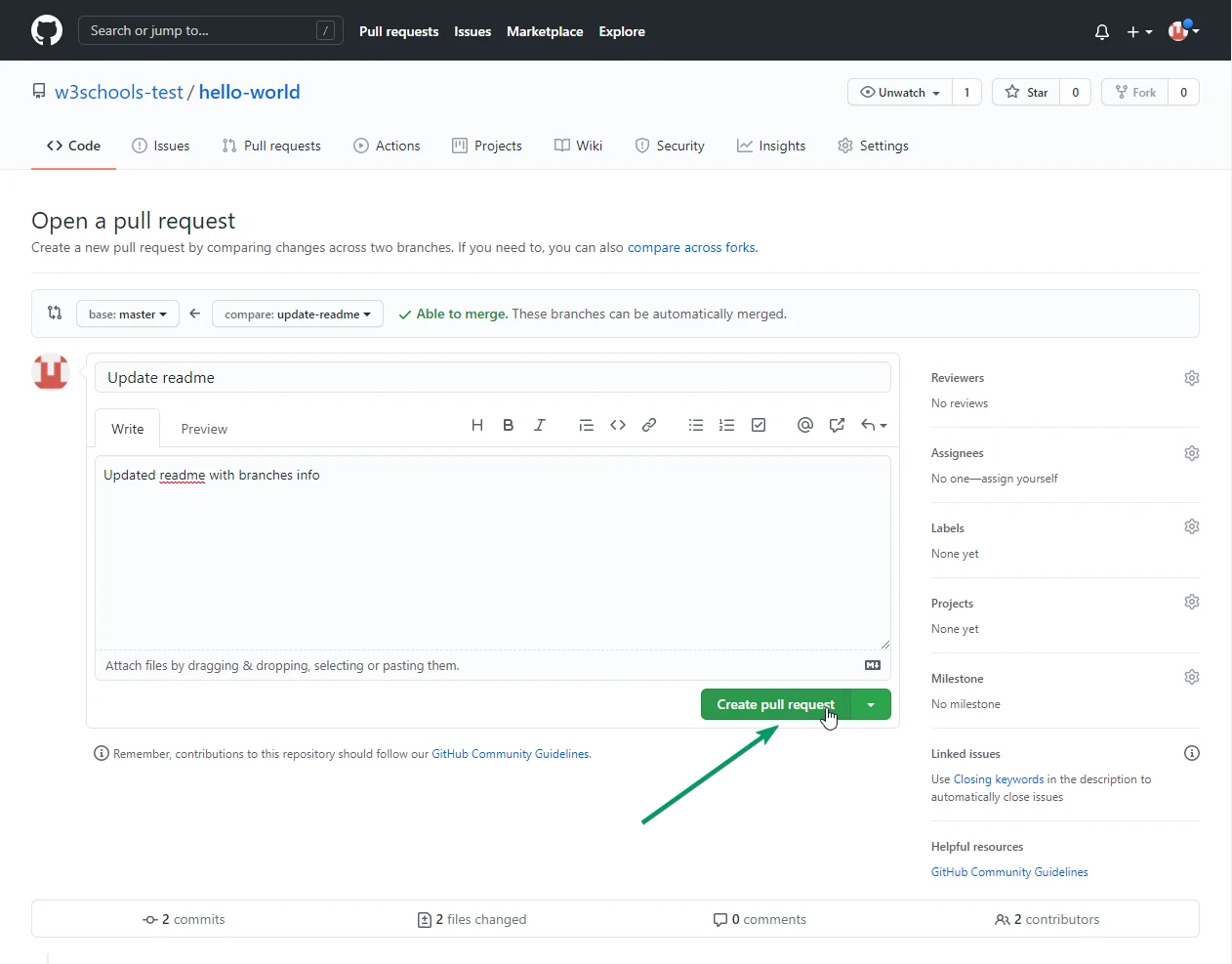1232x964 pixels.
Task: Add a numbered list to the description
Action: tap(726, 425)
